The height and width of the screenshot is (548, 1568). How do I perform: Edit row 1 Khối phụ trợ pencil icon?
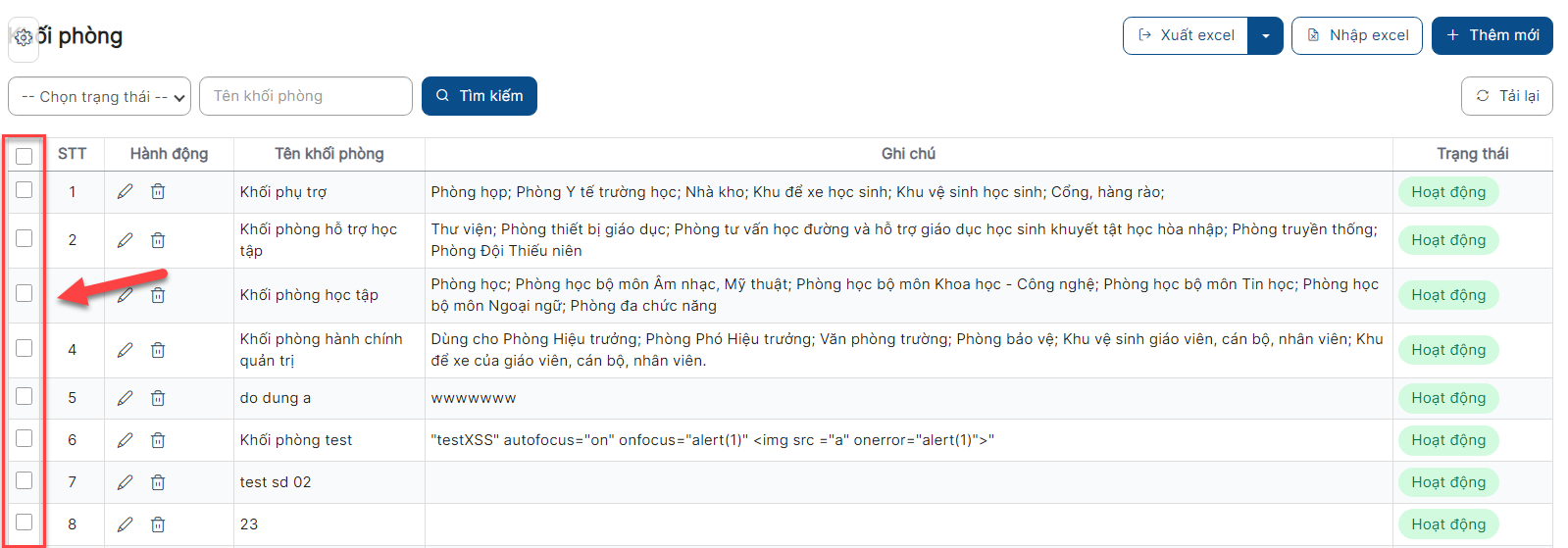(125, 191)
